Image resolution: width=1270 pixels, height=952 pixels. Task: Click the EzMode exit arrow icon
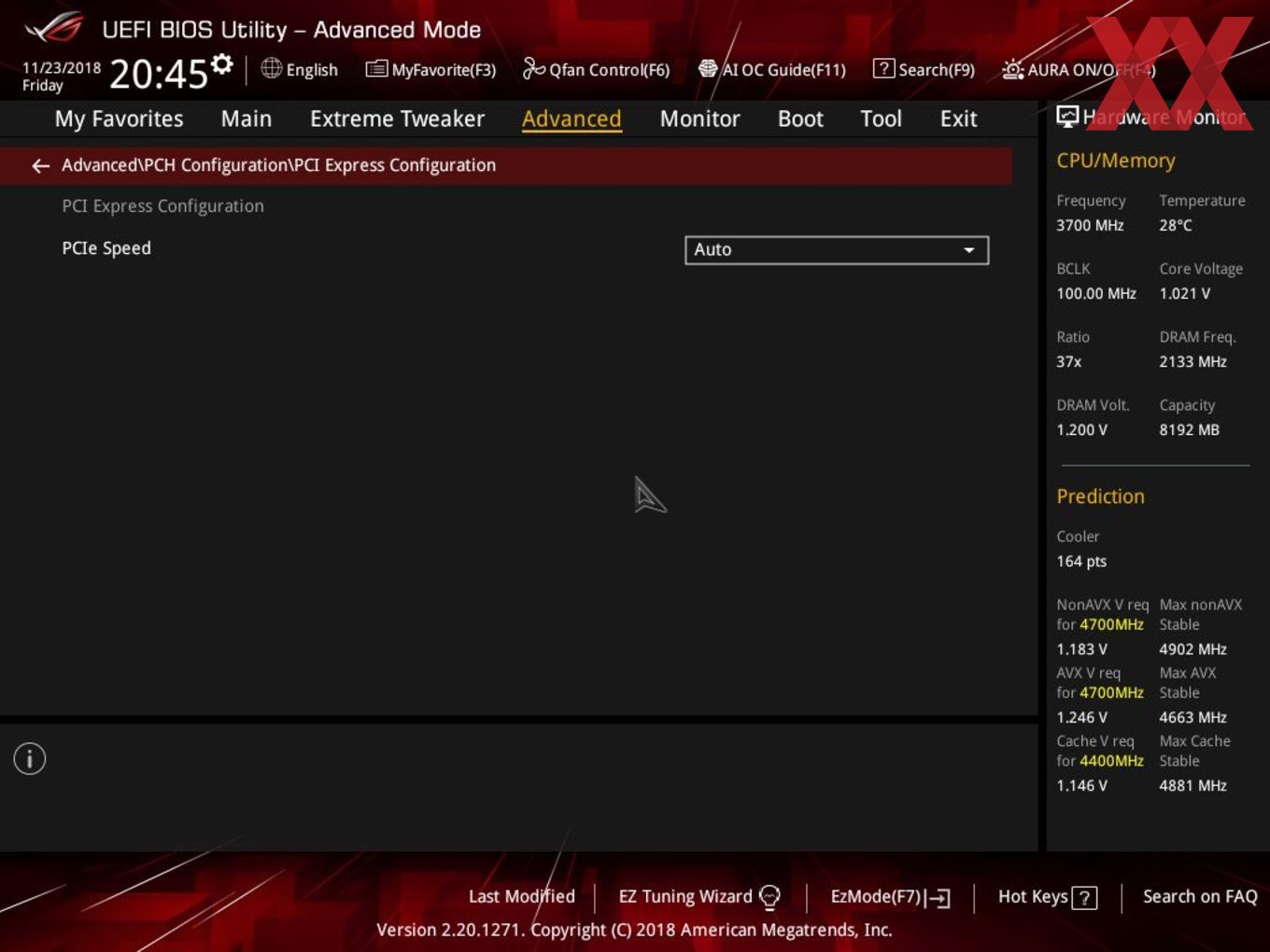(x=938, y=898)
